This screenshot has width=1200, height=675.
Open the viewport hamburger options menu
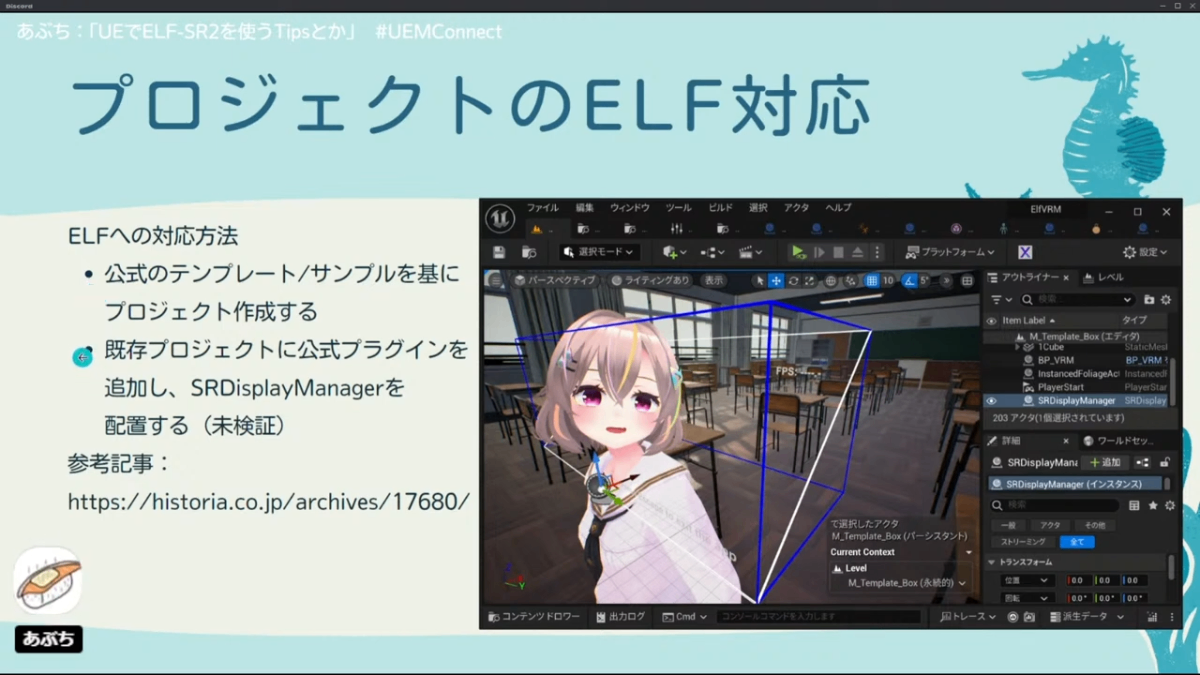(x=494, y=280)
